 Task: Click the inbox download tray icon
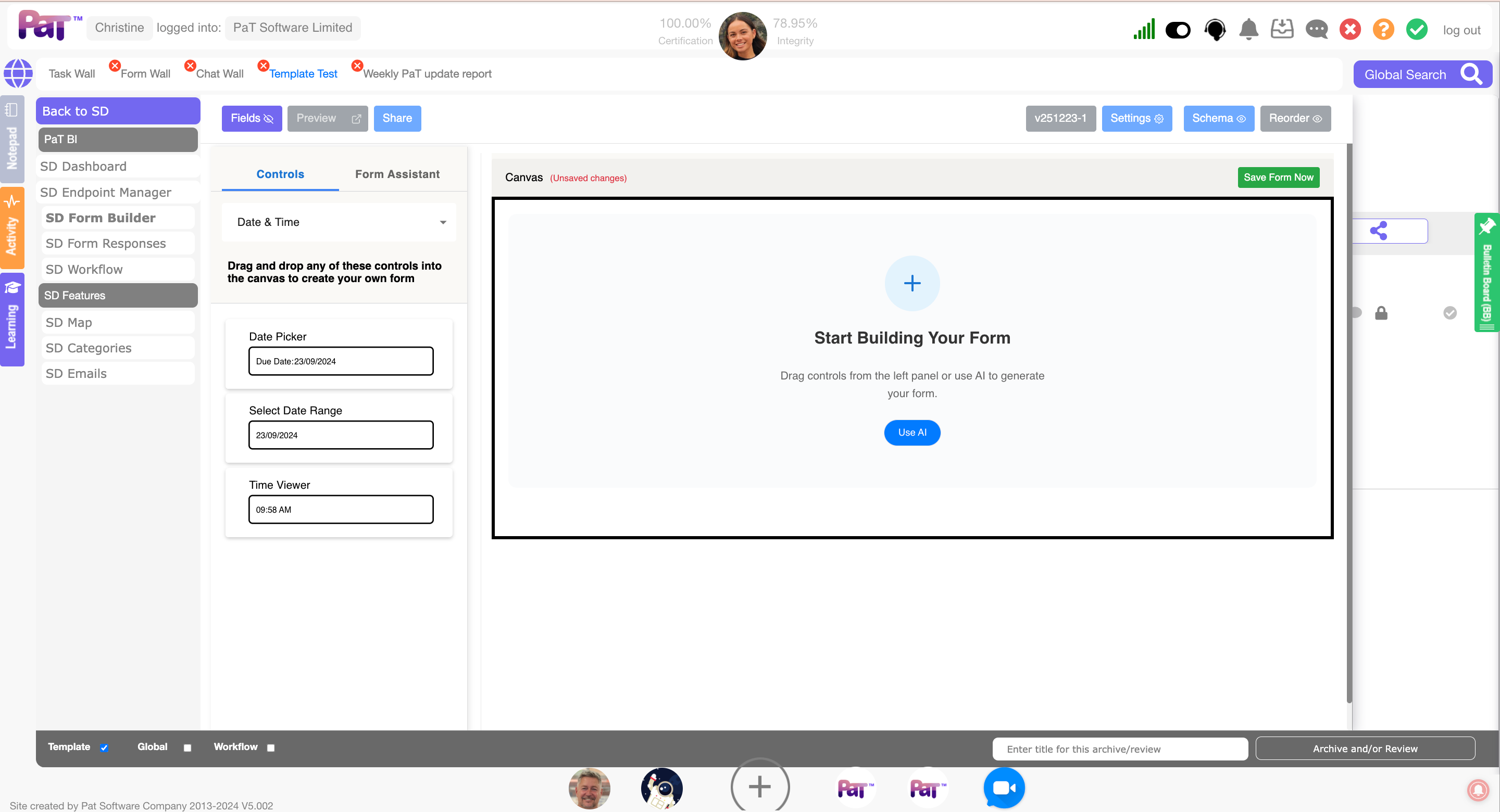pos(1282,29)
